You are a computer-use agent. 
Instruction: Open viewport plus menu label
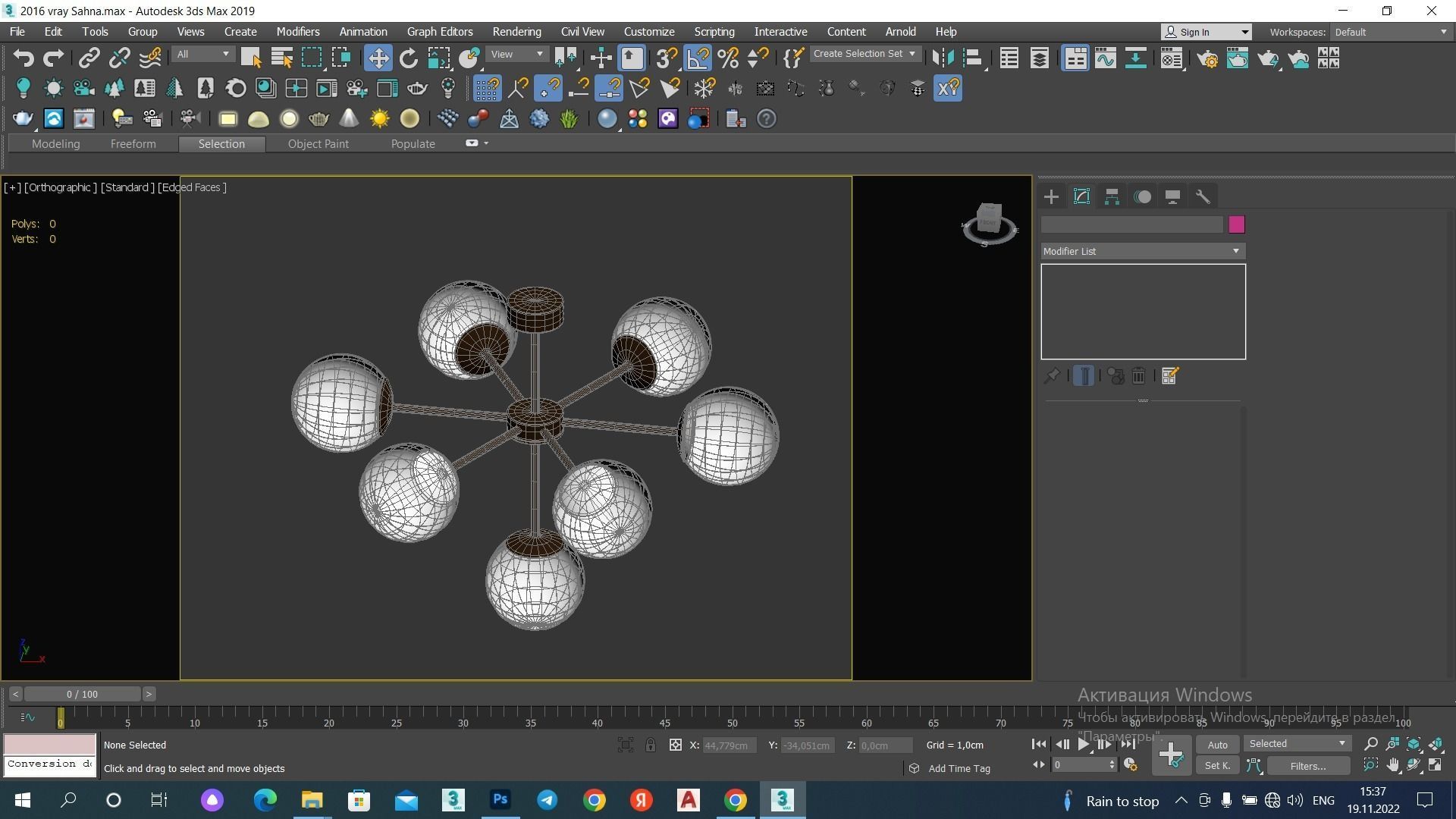(x=12, y=187)
